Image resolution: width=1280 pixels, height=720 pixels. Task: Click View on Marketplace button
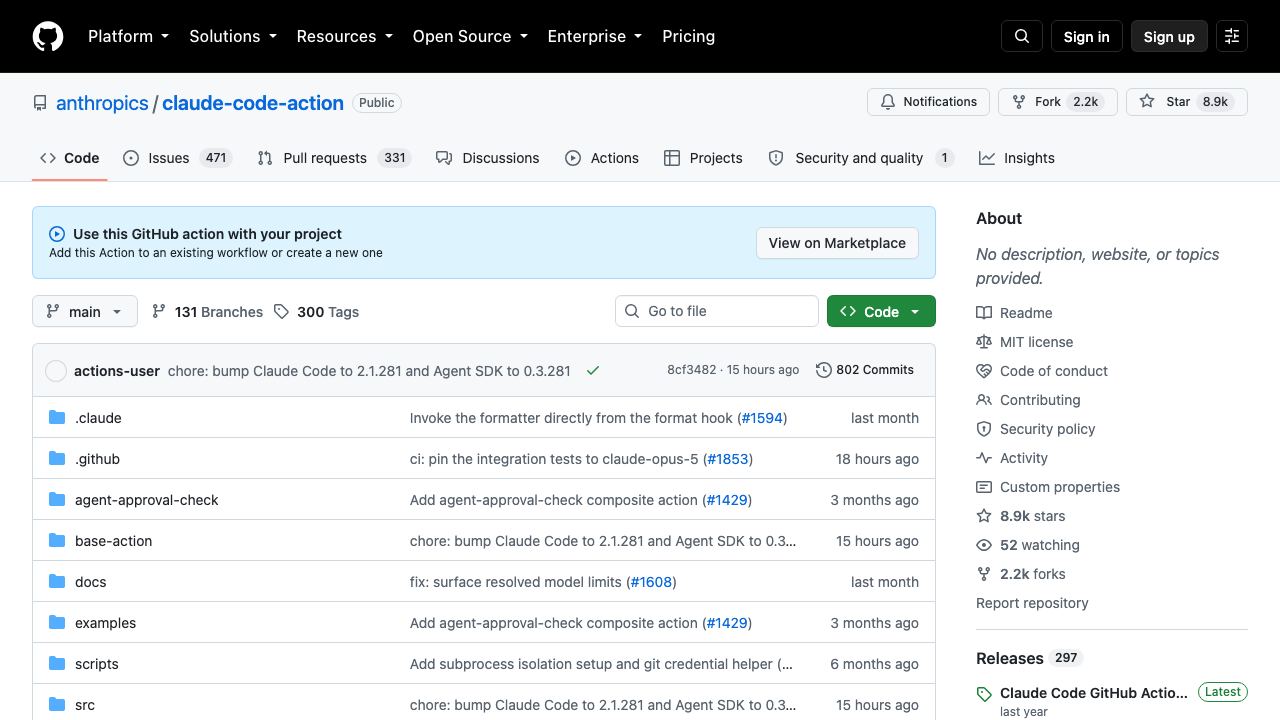pyautogui.click(x=837, y=243)
